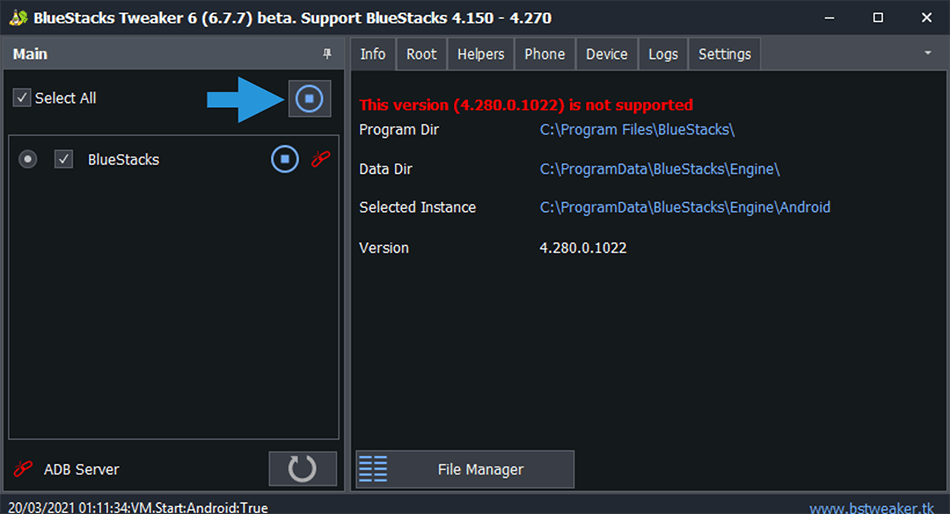Open the Settings tab
Viewport: 950px width, 514px height.
point(725,54)
